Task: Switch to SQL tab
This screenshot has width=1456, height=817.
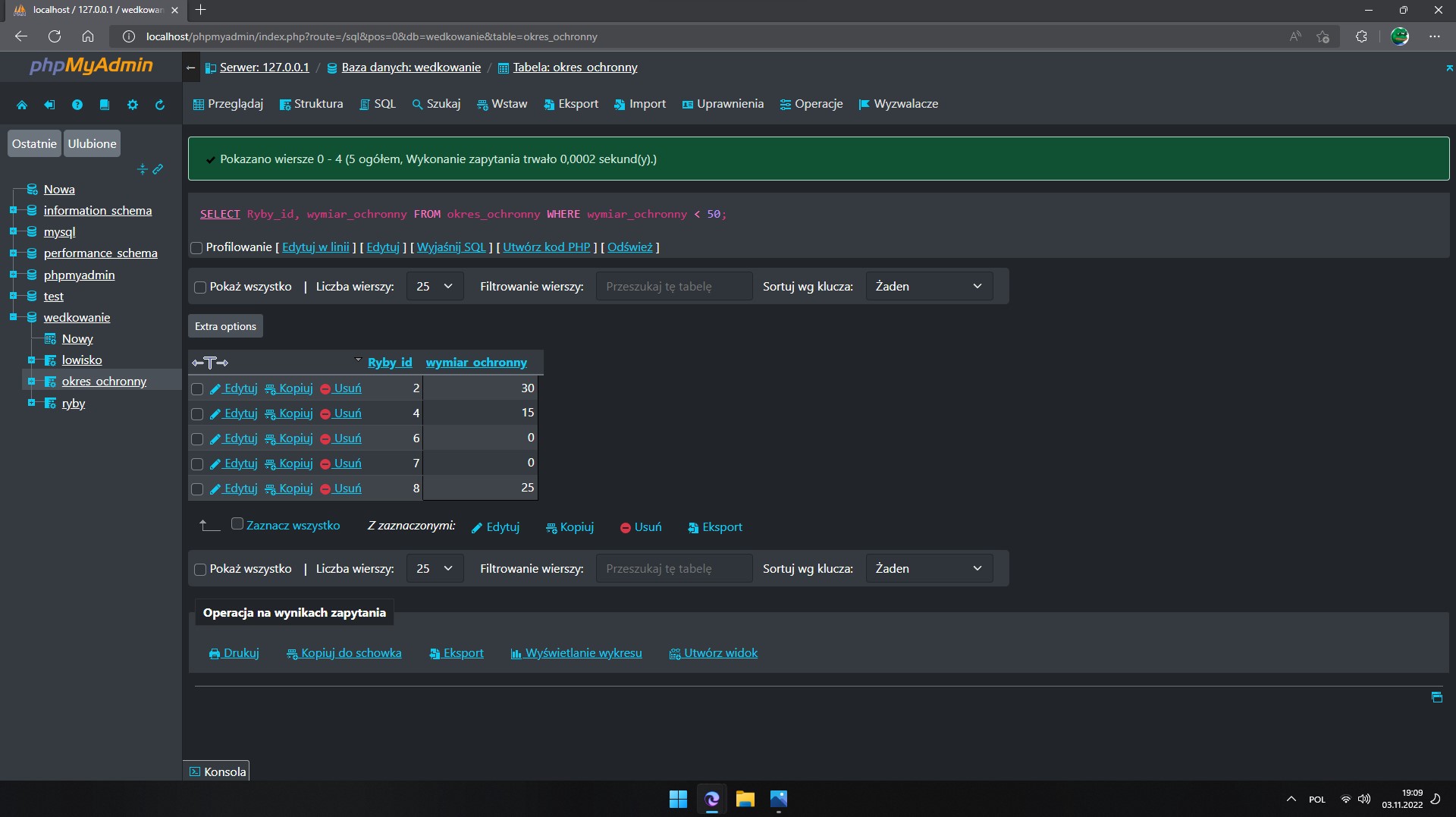Action: (378, 104)
